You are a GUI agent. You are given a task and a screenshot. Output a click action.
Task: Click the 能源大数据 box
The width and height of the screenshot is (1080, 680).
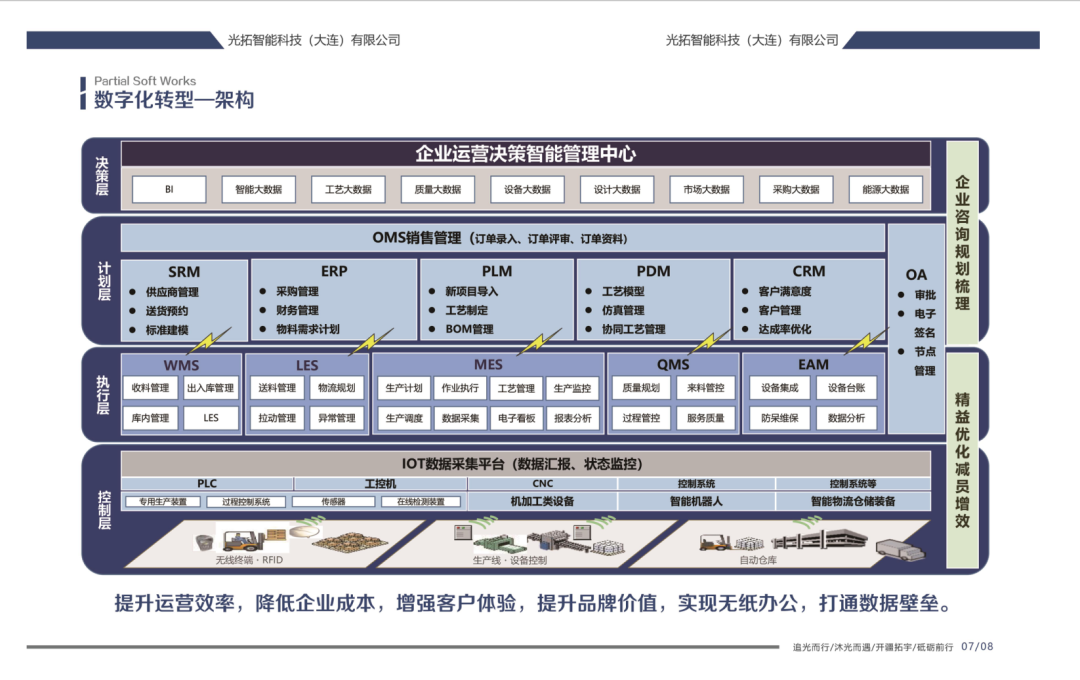[886, 189]
